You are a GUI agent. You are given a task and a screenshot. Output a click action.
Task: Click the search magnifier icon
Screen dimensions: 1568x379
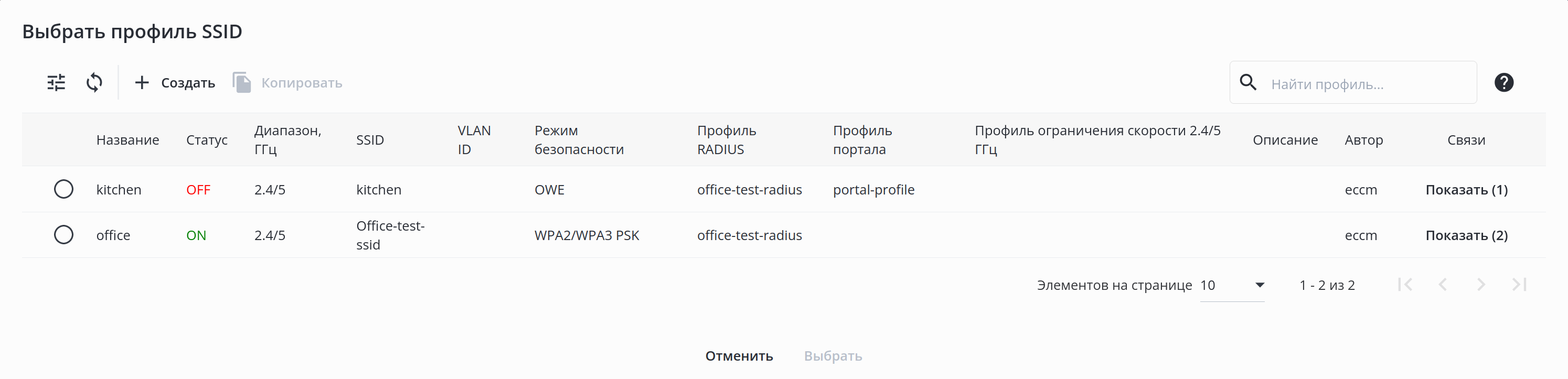point(1248,83)
